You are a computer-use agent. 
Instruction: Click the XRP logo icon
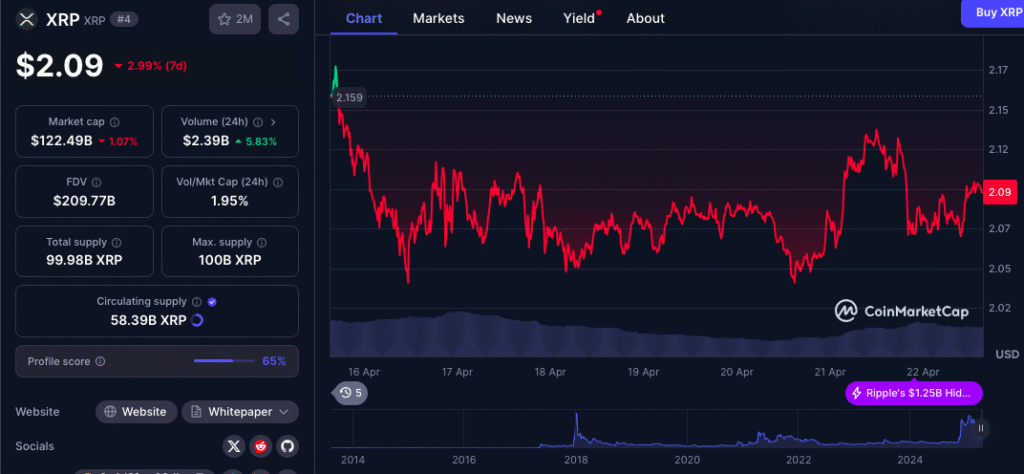(27, 20)
